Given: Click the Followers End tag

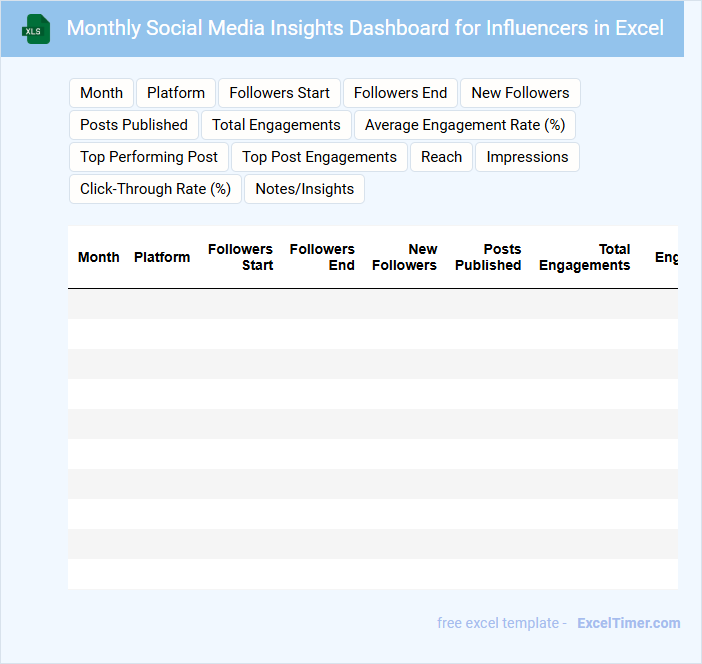Looking at the screenshot, I should pos(400,93).
